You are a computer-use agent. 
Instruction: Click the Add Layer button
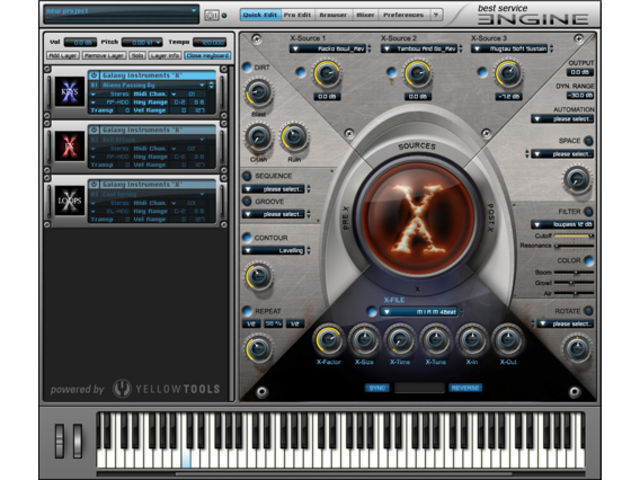63,56
